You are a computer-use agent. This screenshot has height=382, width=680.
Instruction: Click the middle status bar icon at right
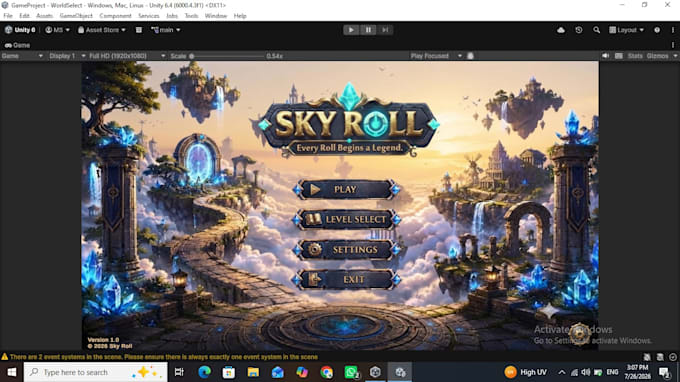[x=660, y=357]
